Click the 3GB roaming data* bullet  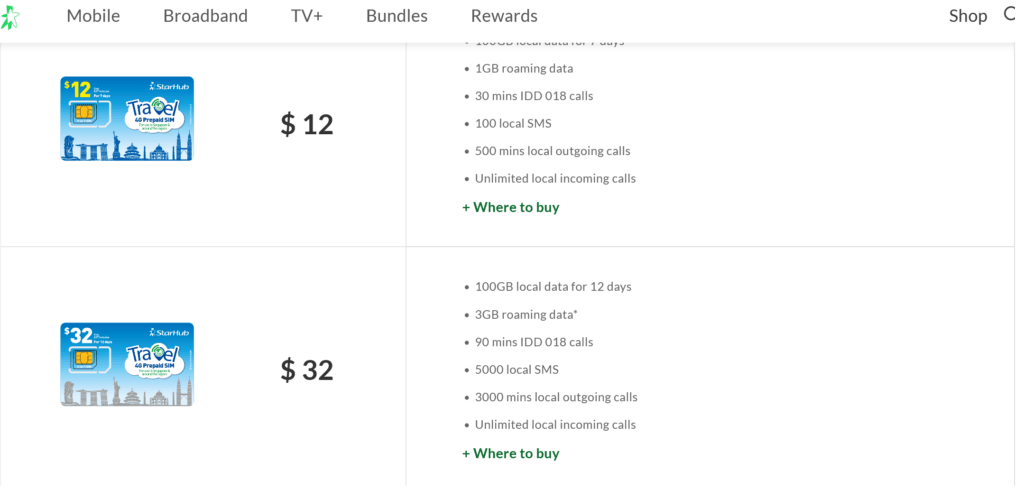[526, 314]
